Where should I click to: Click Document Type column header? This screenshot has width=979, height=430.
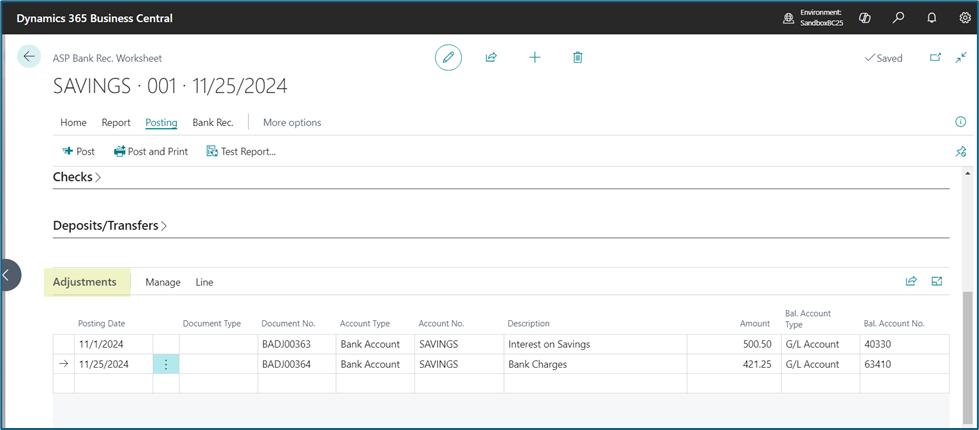click(x=212, y=324)
